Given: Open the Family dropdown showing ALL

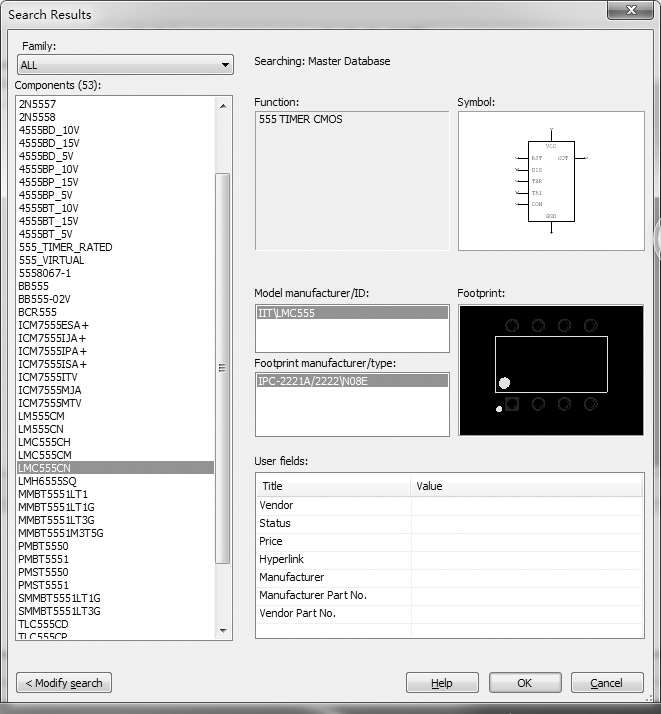Looking at the screenshot, I should (125, 65).
